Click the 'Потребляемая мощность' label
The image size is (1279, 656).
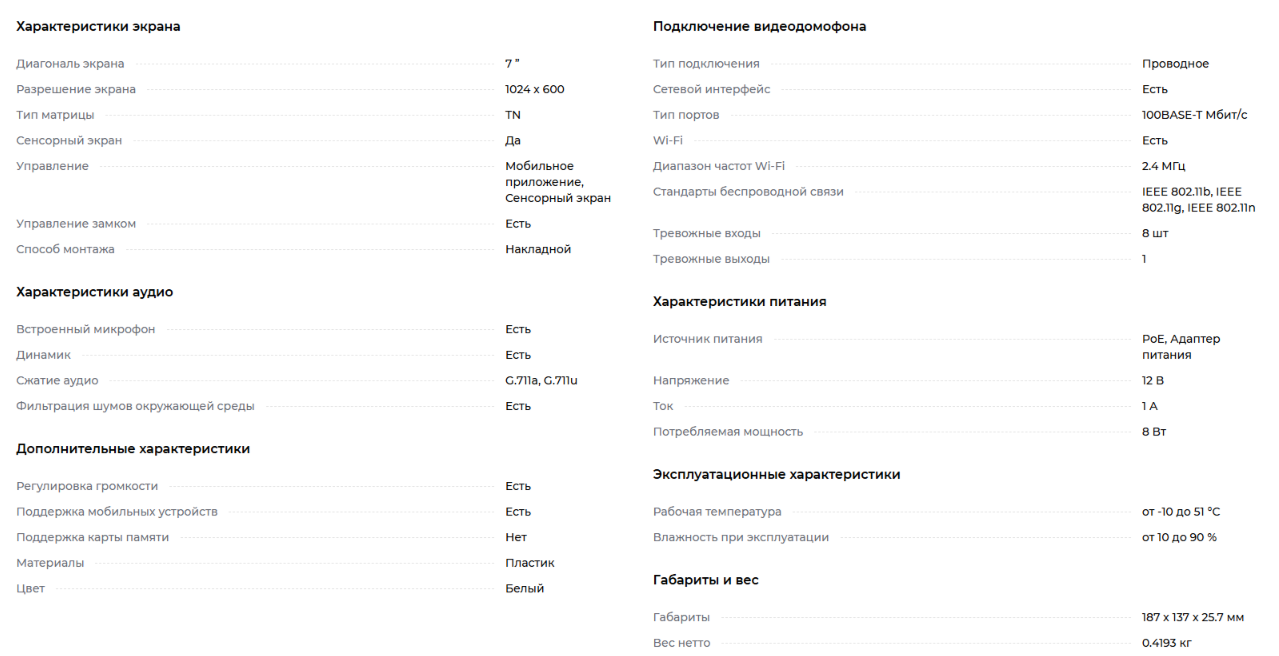pyautogui.click(x=727, y=432)
